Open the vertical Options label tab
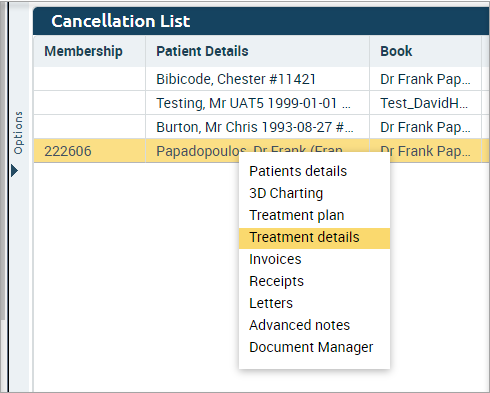This screenshot has width=490, height=393. 18,133
